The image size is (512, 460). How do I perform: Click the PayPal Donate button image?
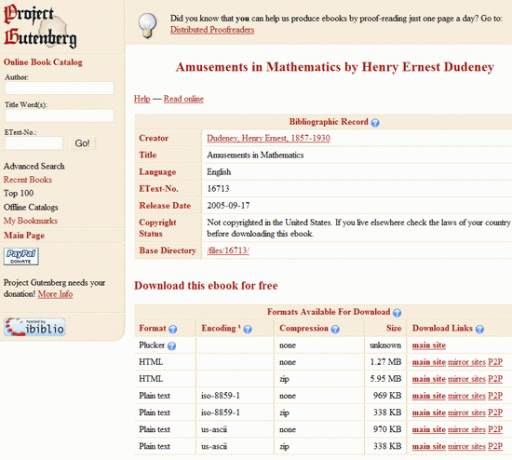(x=21, y=256)
